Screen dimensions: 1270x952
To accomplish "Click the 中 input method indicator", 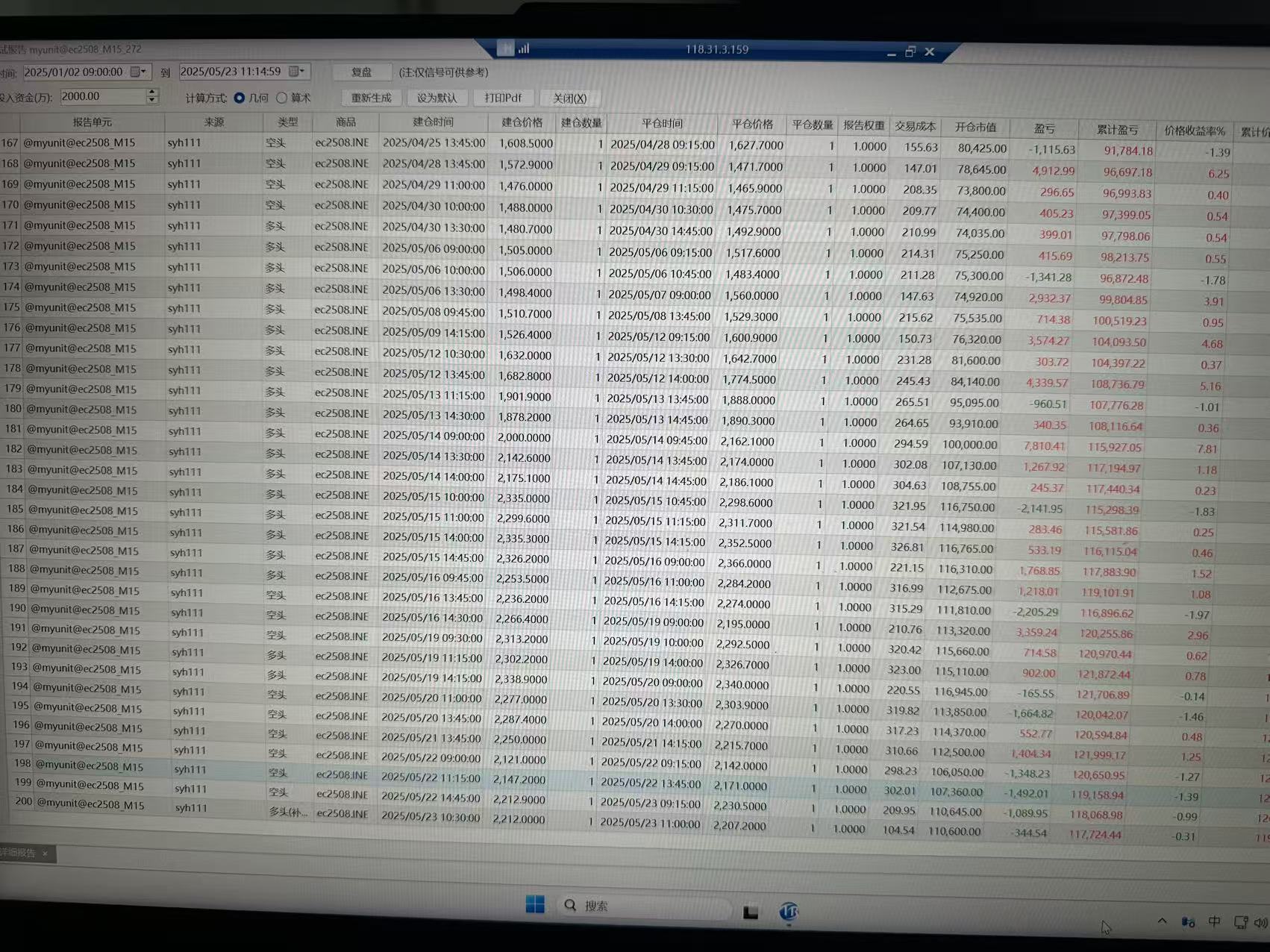I will [1214, 921].
